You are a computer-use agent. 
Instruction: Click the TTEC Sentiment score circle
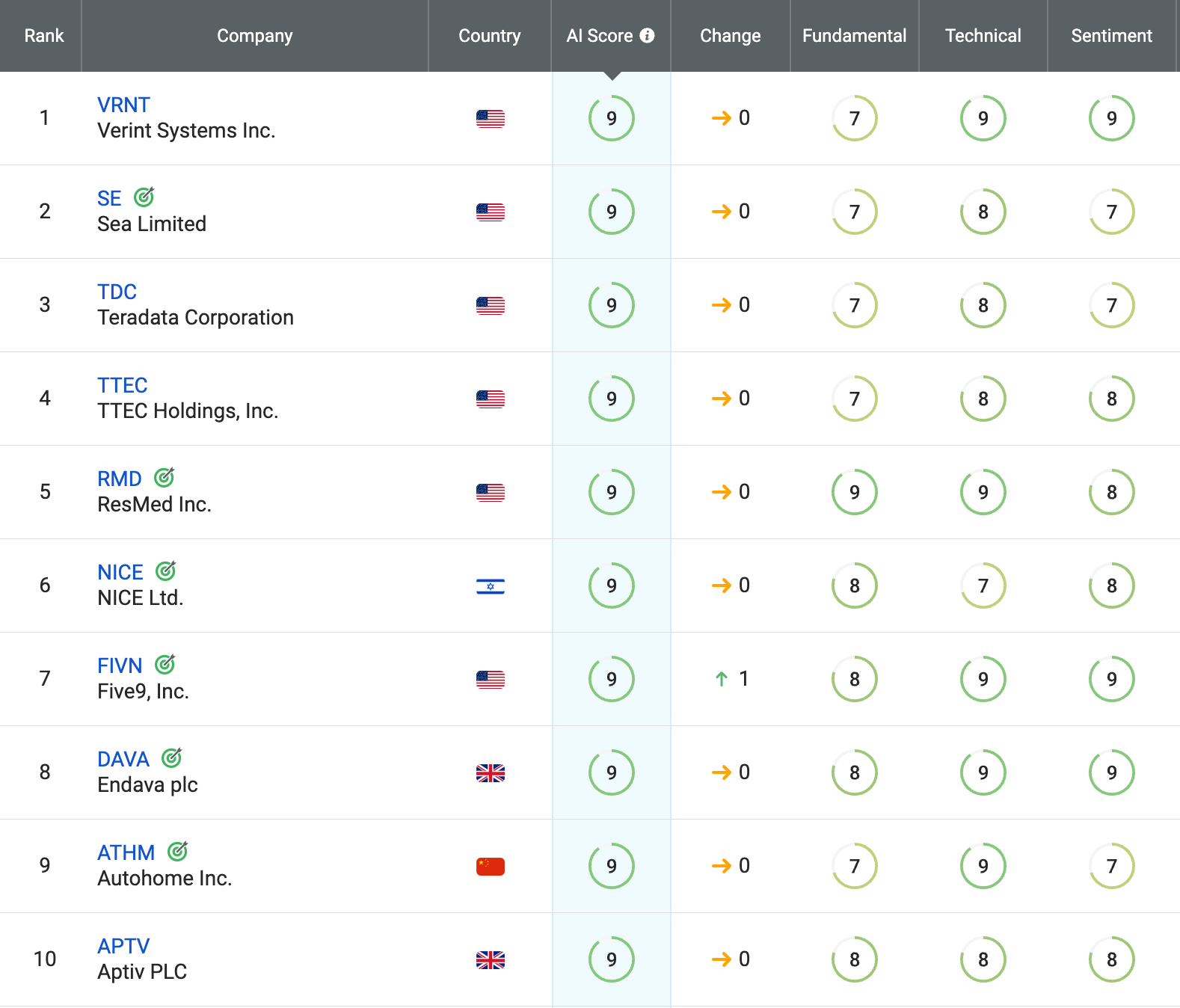click(x=1112, y=399)
